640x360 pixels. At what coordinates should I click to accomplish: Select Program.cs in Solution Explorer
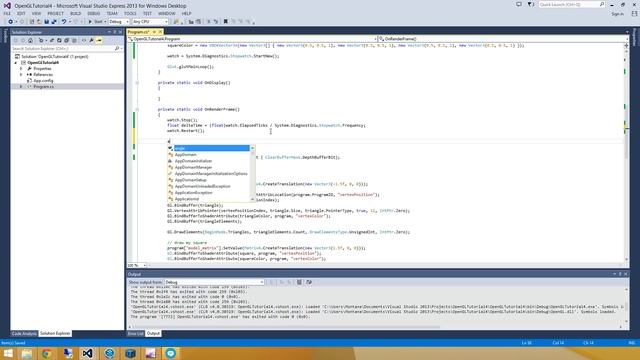(44, 87)
